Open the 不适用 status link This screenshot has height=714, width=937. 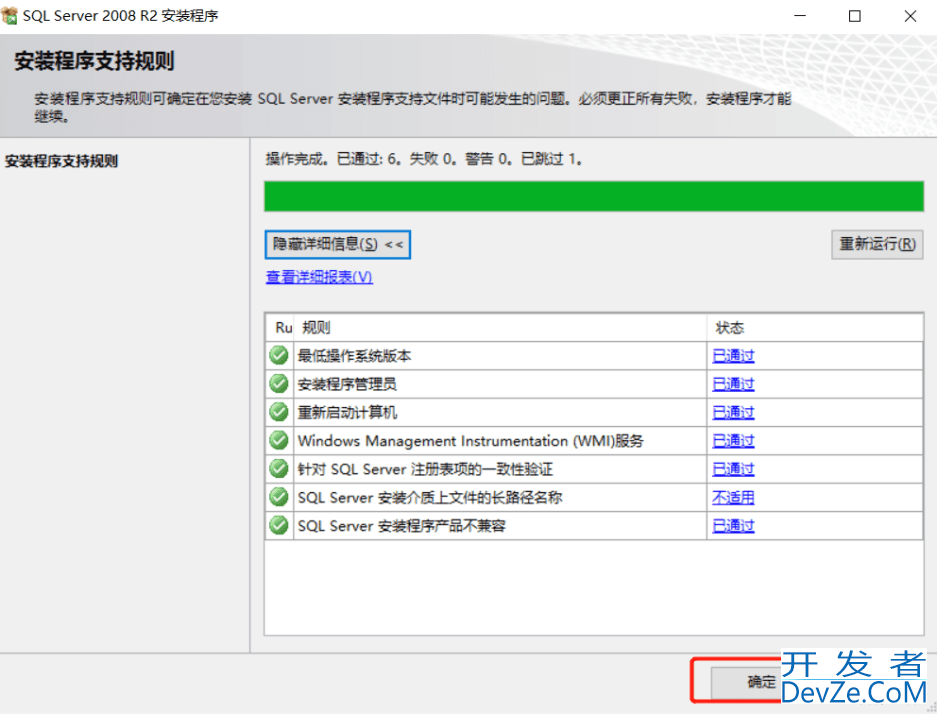pyautogui.click(x=733, y=498)
